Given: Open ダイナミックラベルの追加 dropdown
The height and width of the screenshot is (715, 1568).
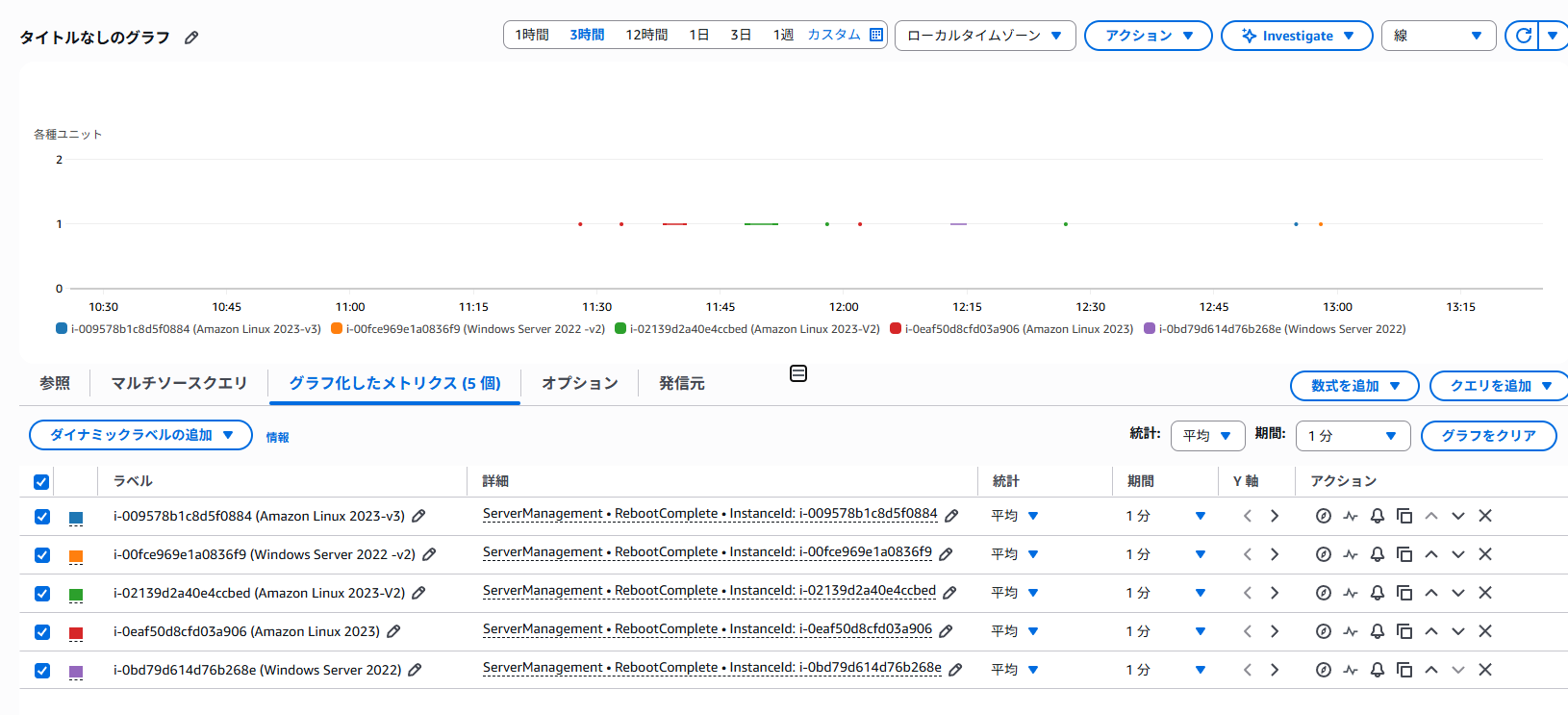Looking at the screenshot, I should 140,435.
